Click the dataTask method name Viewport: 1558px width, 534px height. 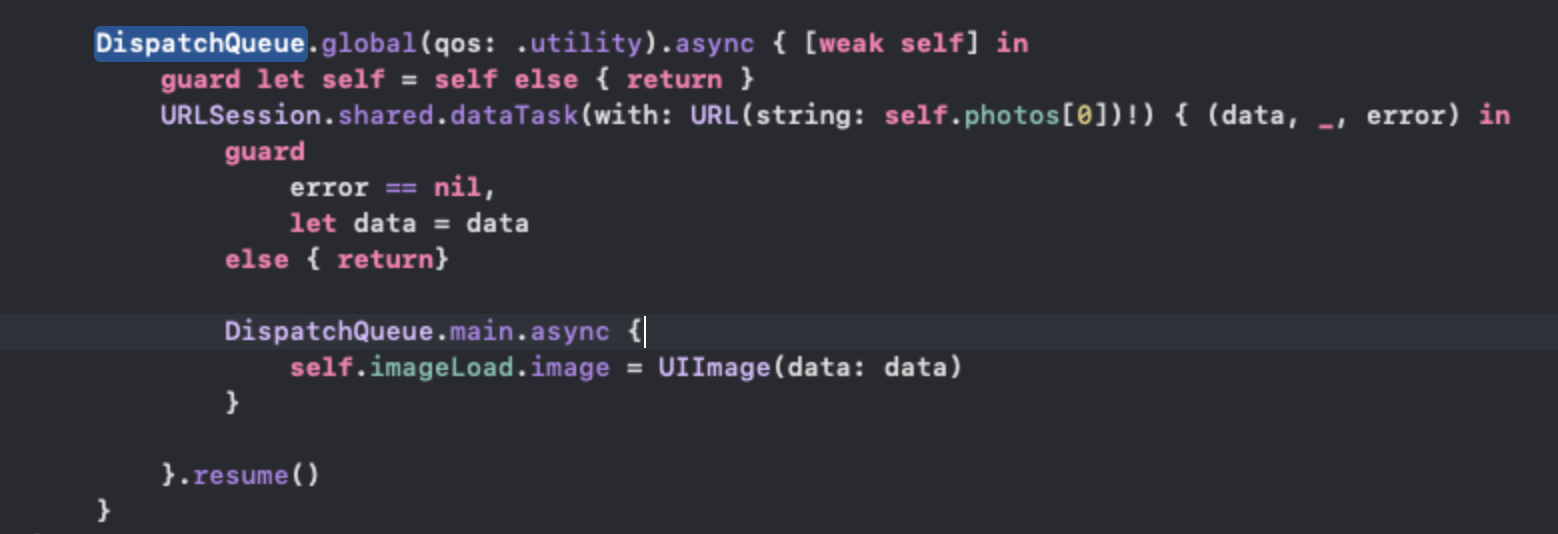514,116
